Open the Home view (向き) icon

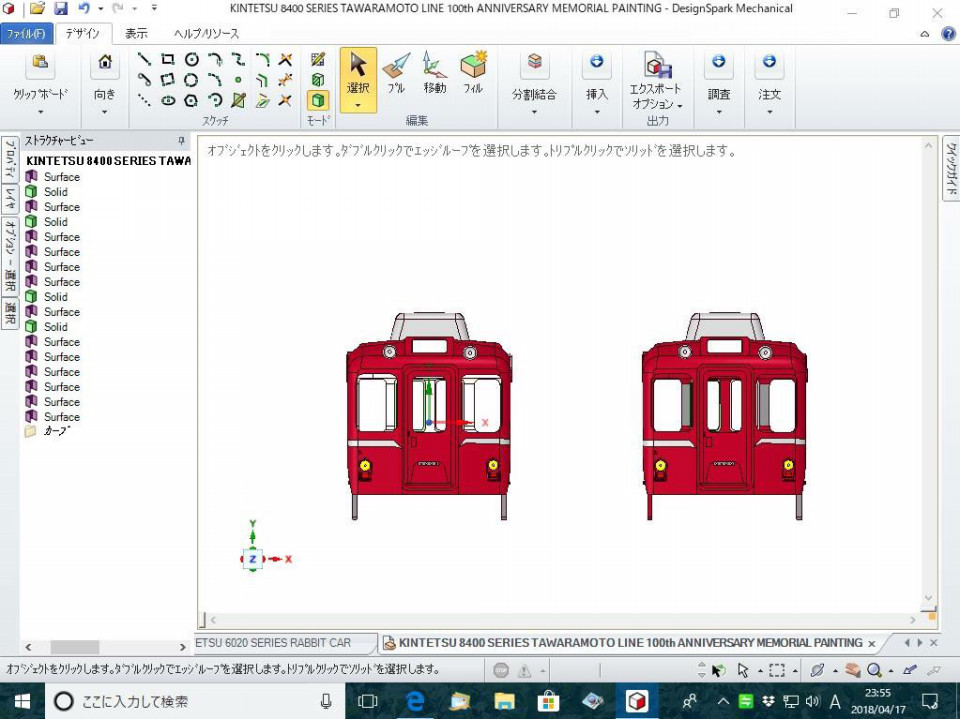click(x=105, y=62)
